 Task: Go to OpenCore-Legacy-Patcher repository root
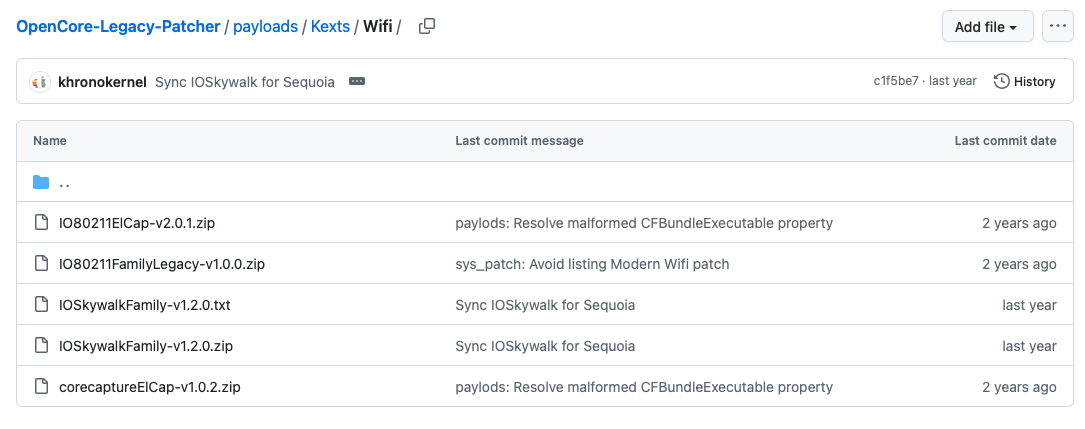(118, 27)
